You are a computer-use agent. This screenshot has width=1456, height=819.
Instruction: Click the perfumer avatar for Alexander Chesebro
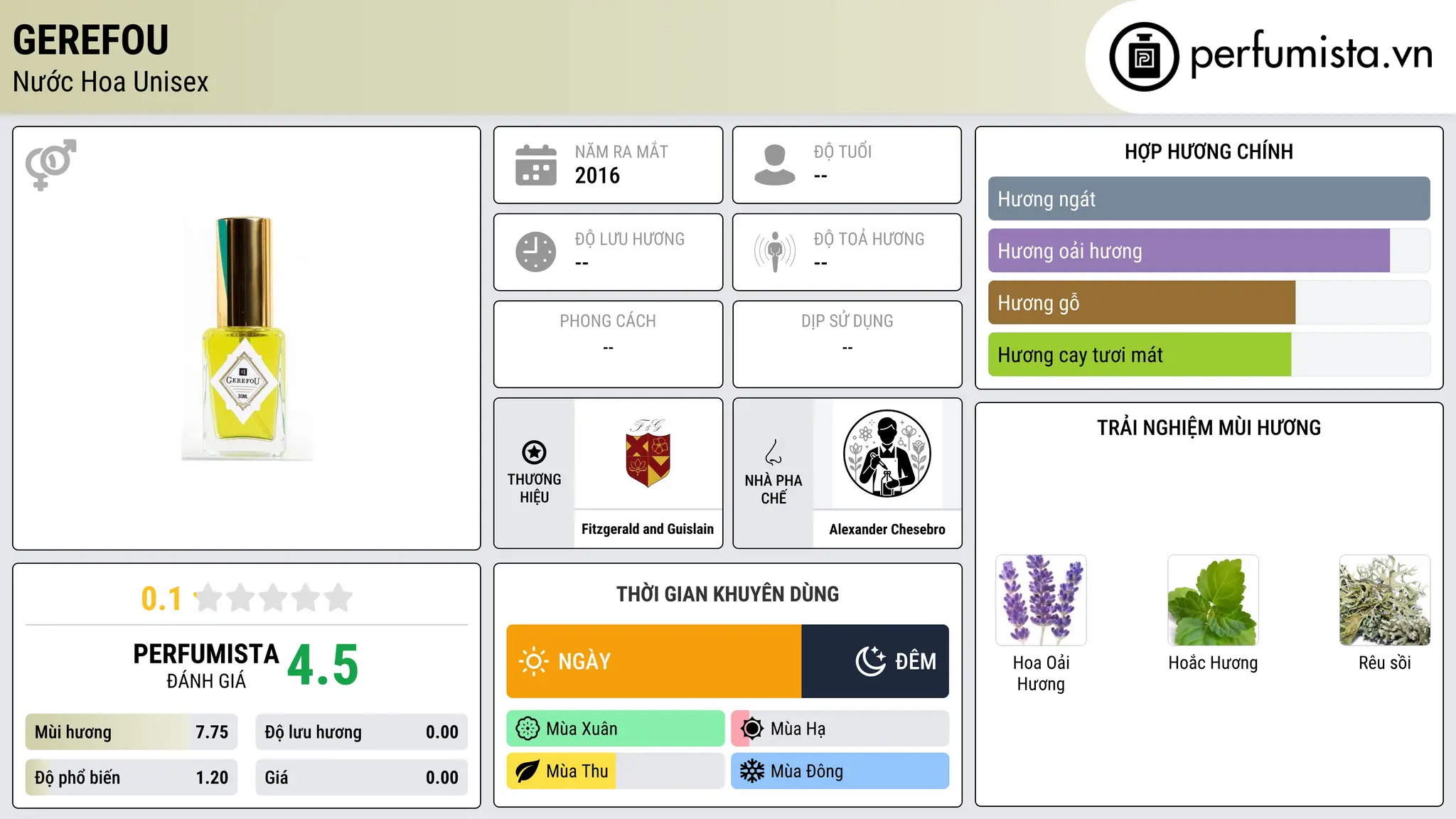pos(887,454)
